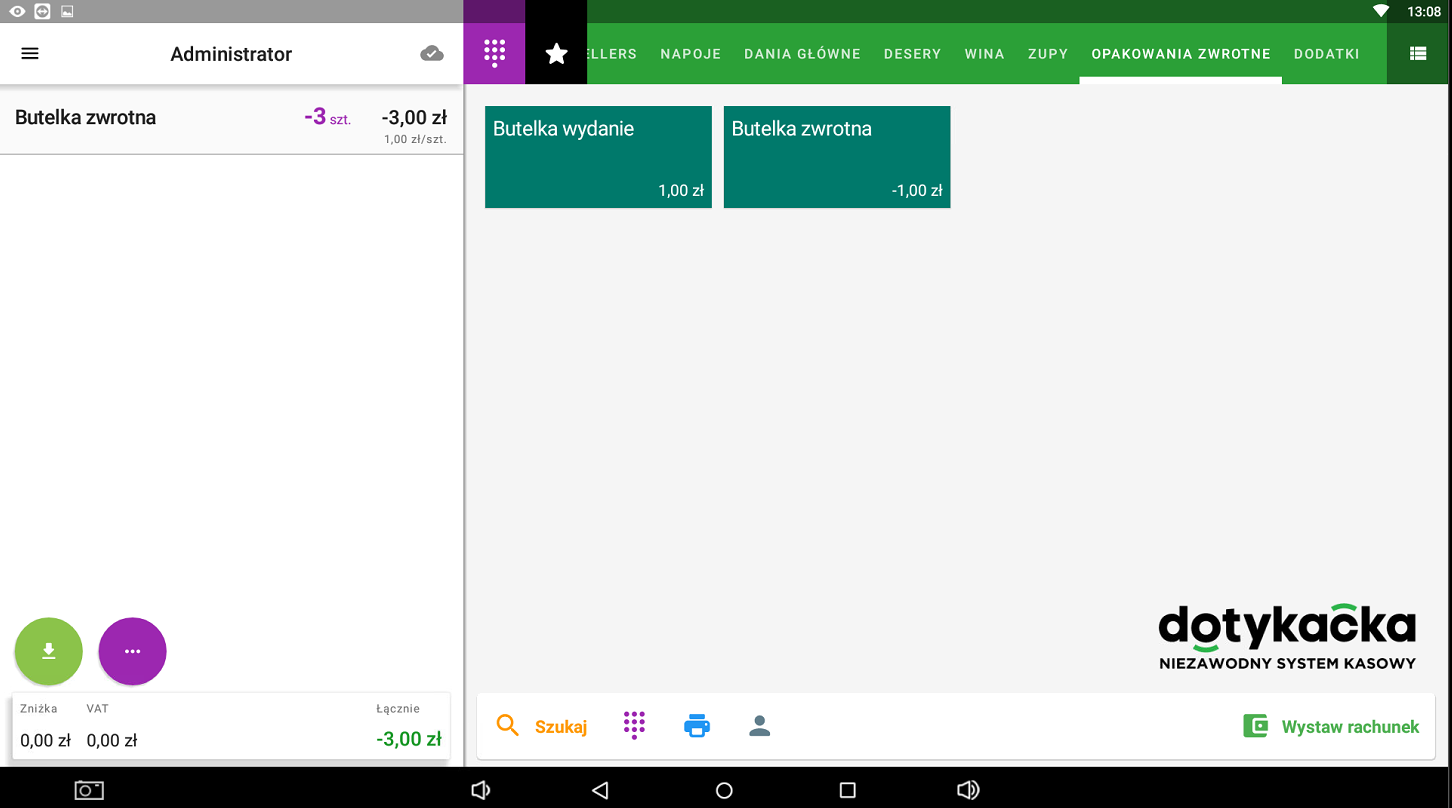The width and height of the screenshot is (1452, 808).
Task: Add Butelka zwrotna product tile
Action: click(x=836, y=157)
